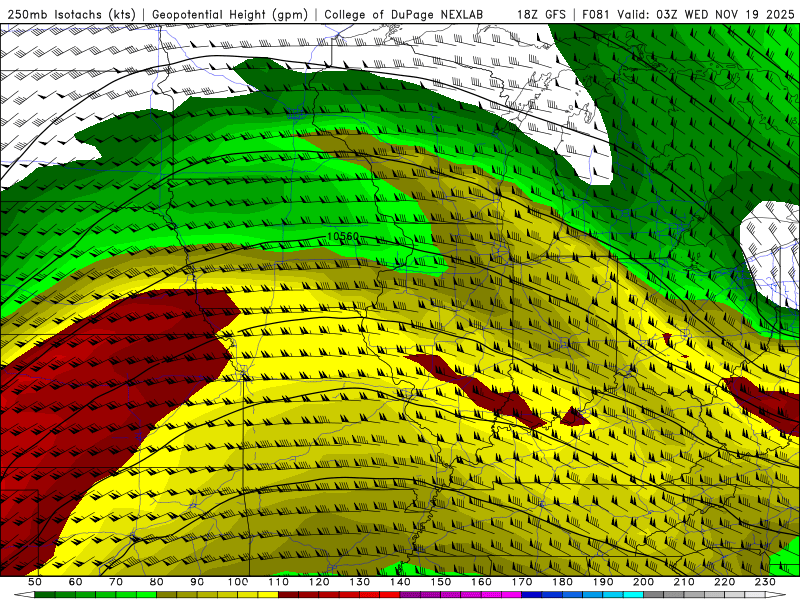Click the cyan swatch just before 200
The width and height of the screenshot is (800, 600).
[634, 595]
